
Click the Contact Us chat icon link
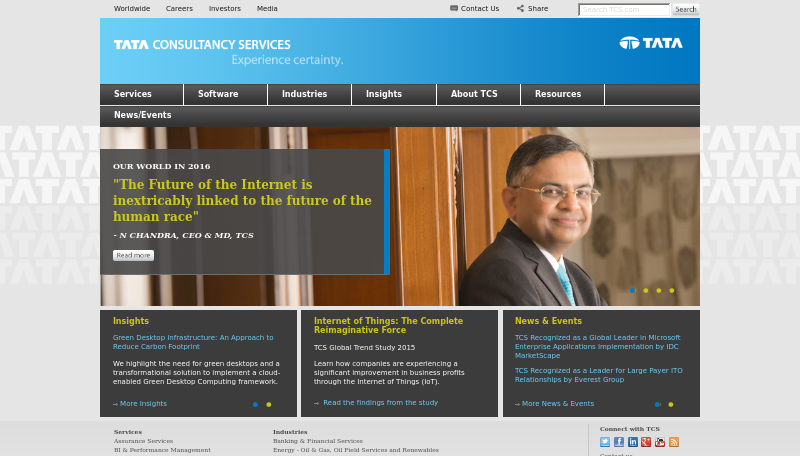pos(474,9)
